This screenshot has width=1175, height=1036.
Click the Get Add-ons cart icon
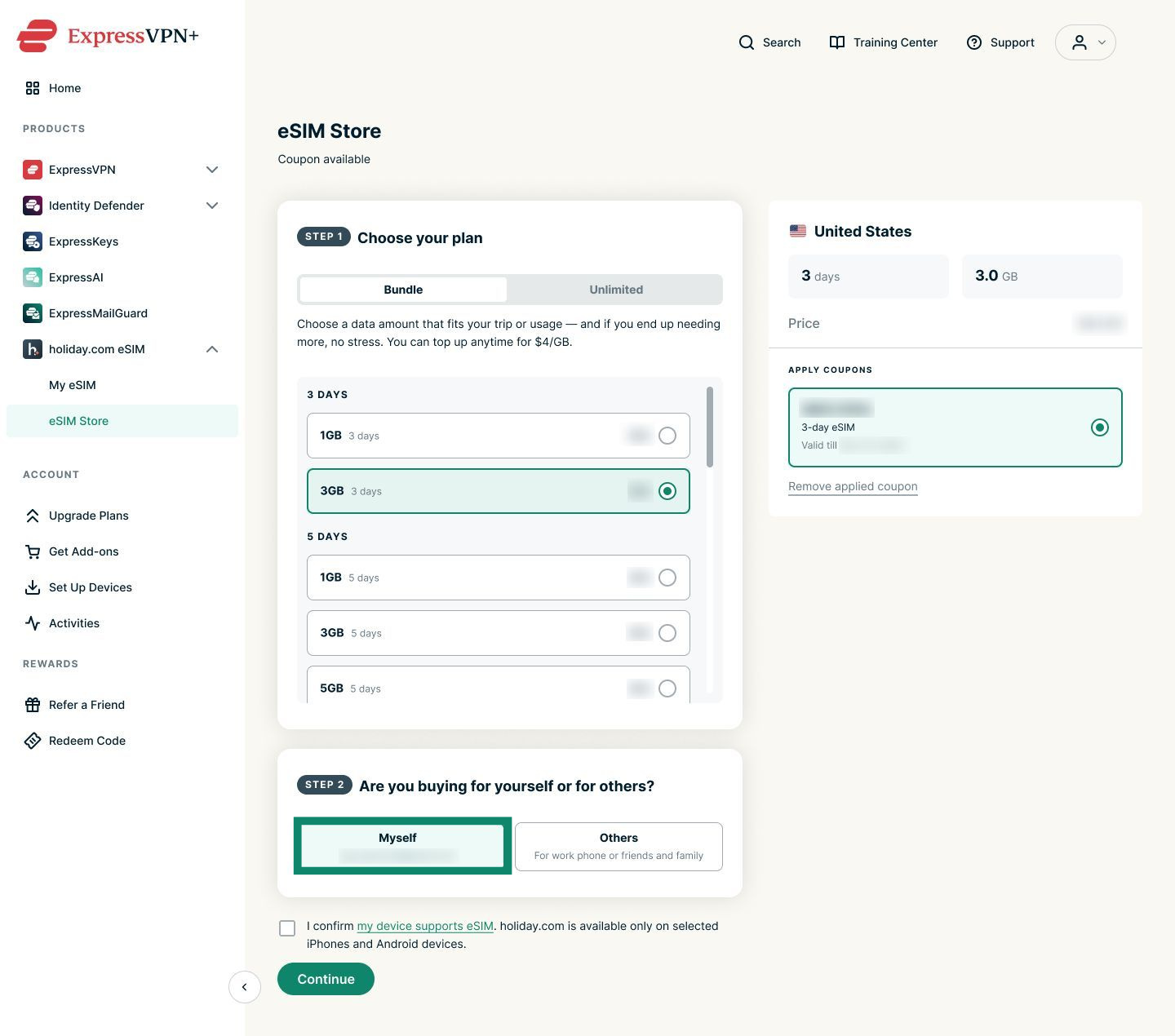click(x=33, y=551)
